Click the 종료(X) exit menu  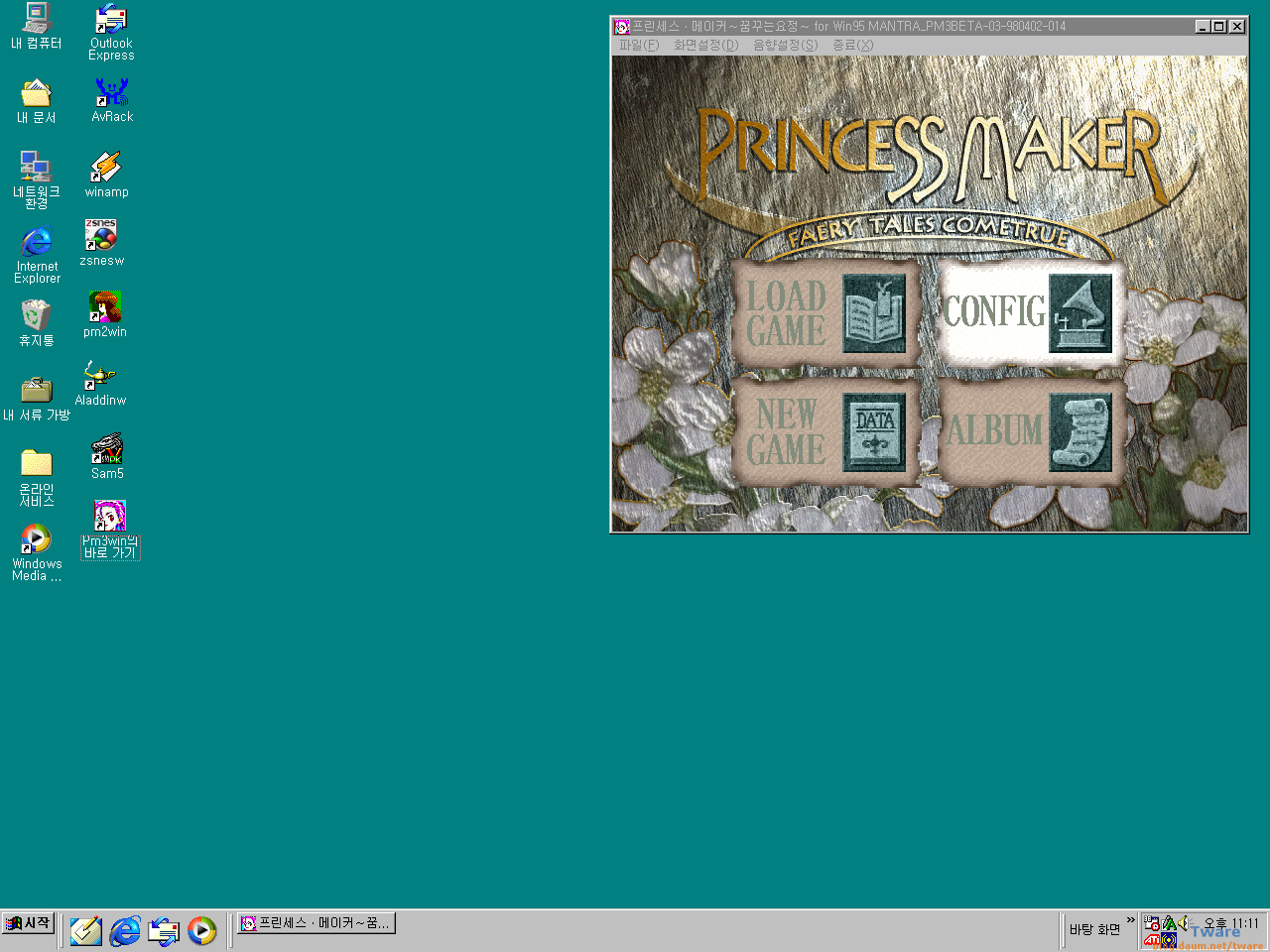[x=852, y=46]
